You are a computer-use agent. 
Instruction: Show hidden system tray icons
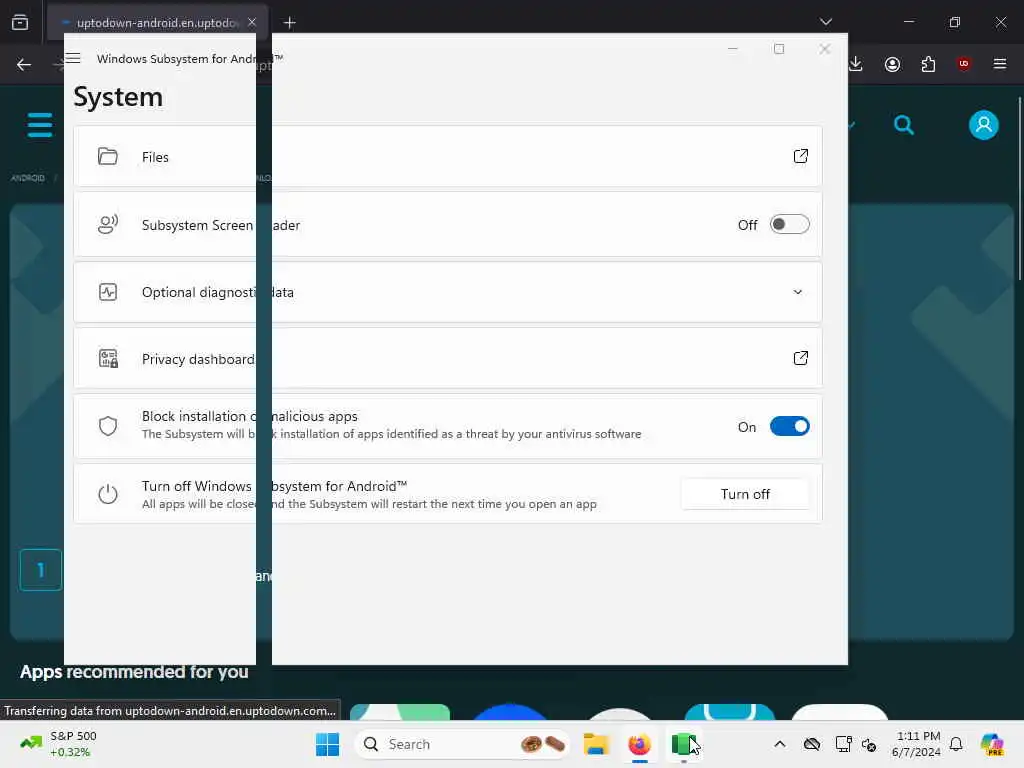[780, 744]
